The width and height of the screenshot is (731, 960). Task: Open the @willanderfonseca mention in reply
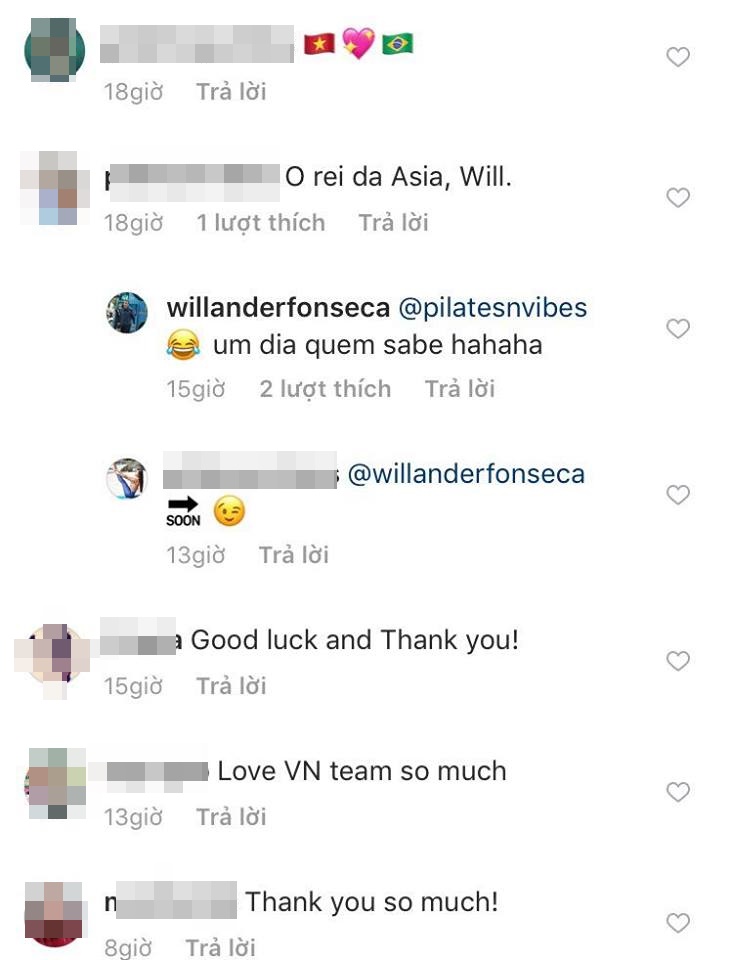point(466,474)
